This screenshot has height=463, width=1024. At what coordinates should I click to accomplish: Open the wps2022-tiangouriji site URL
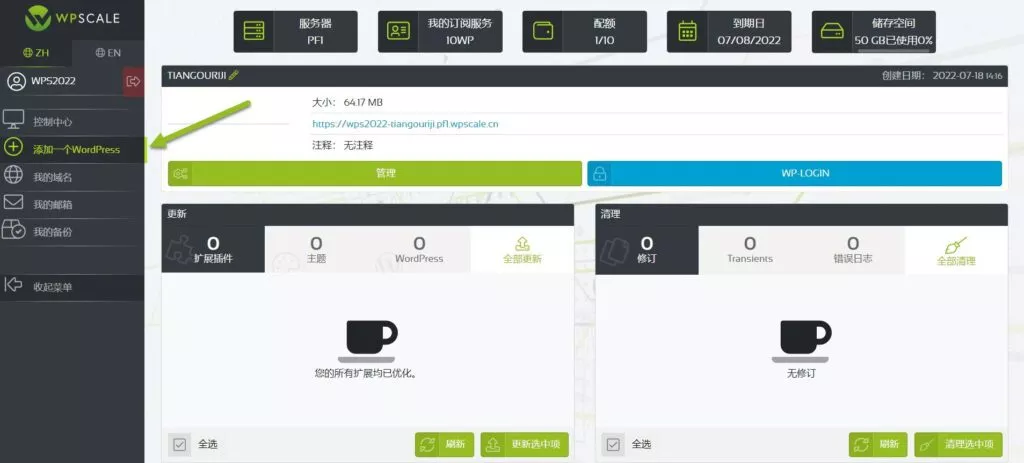(x=405, y=123)
